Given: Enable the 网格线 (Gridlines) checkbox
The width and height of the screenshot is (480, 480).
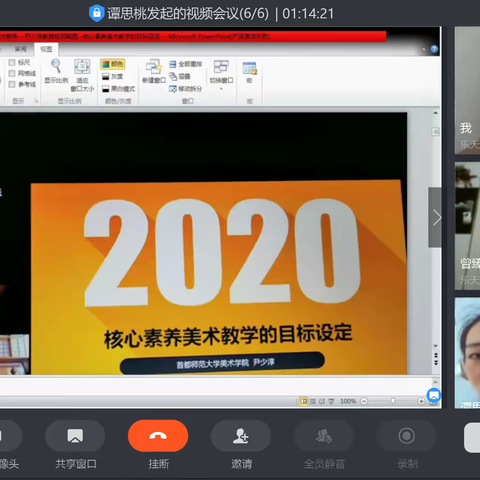Looking at the screenshot, I should pos(12,73).
